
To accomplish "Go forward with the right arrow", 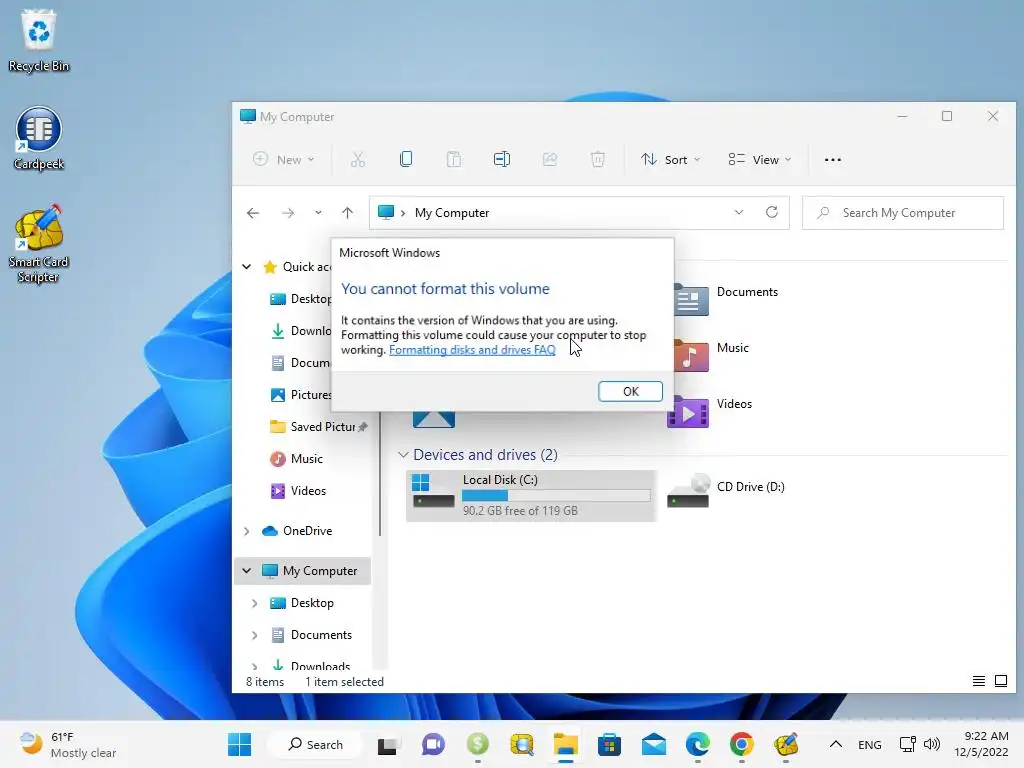I will 288,213.
